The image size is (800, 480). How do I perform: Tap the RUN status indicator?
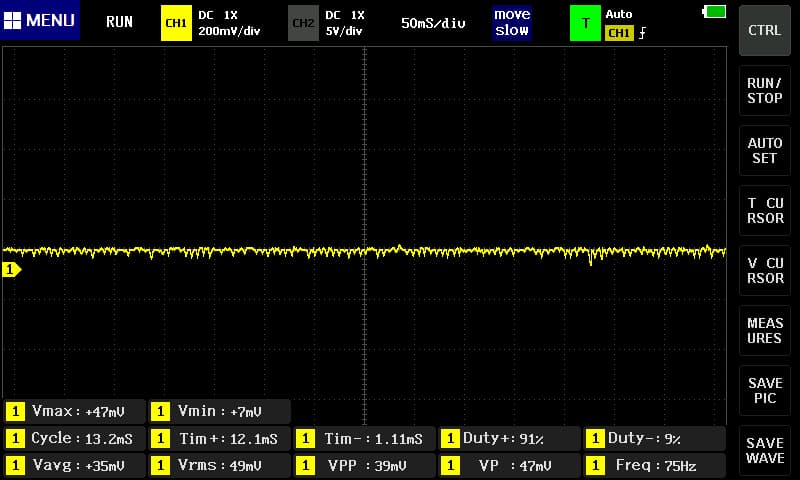tap(119, 22)
